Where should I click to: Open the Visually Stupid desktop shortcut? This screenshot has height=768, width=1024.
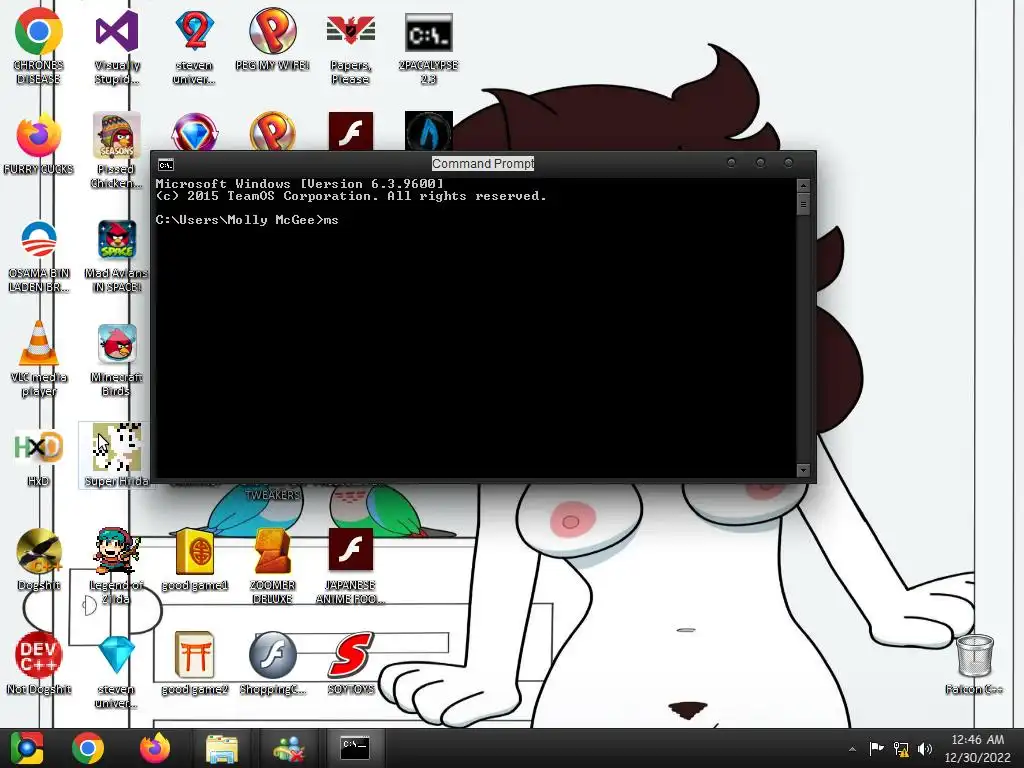pos(117,46)
